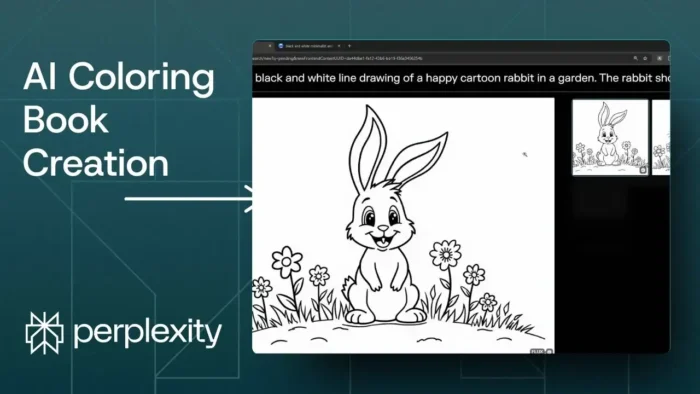
Task: Open the large rabbit coloring image
Action: (x=403, y=225)
